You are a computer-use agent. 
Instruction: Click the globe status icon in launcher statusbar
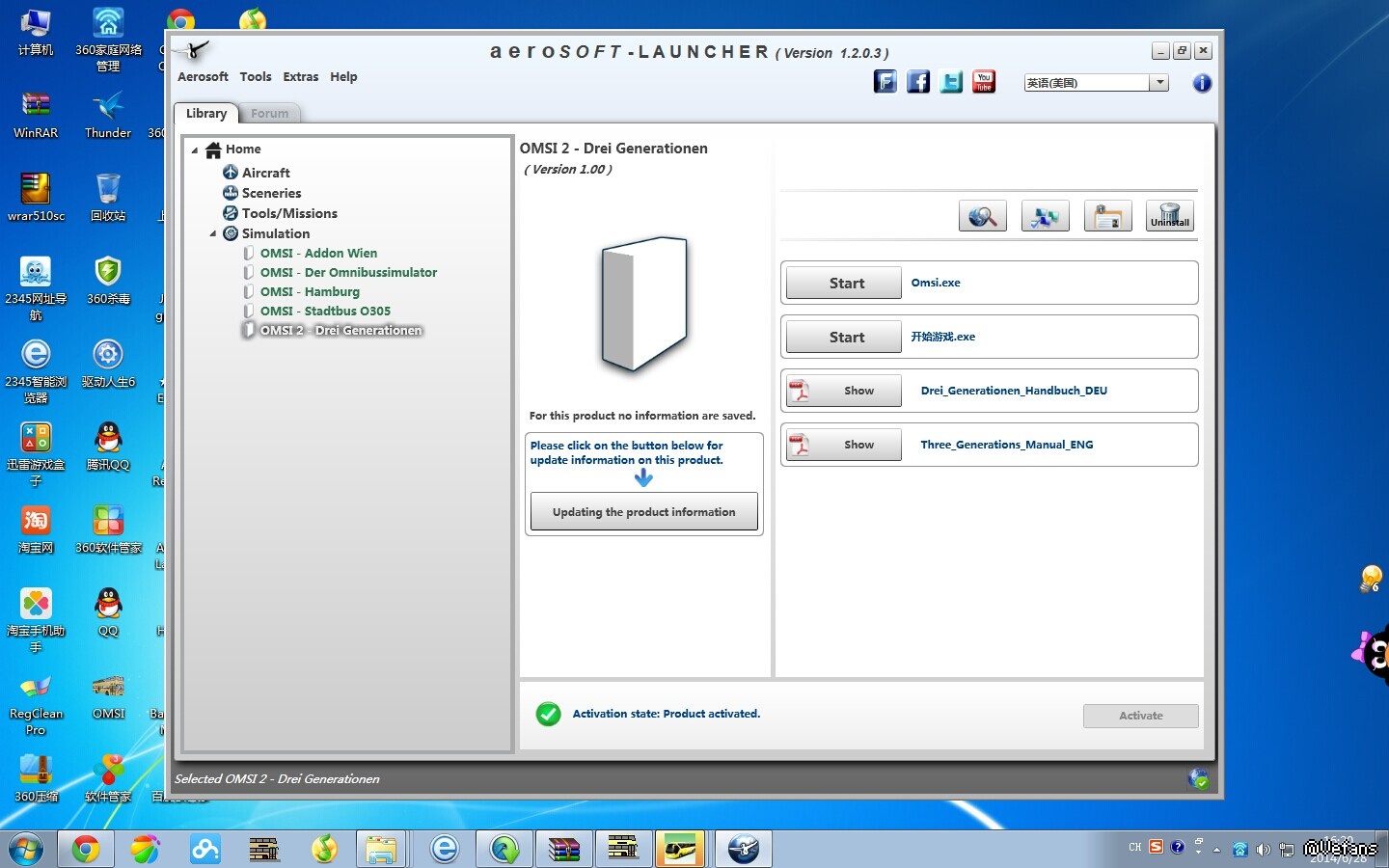pyautogui.click(x=1198, y=778)
